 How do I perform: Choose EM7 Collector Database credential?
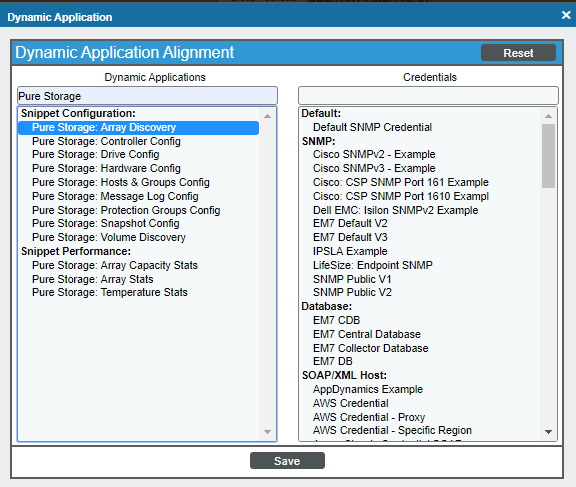click(371, 349)
